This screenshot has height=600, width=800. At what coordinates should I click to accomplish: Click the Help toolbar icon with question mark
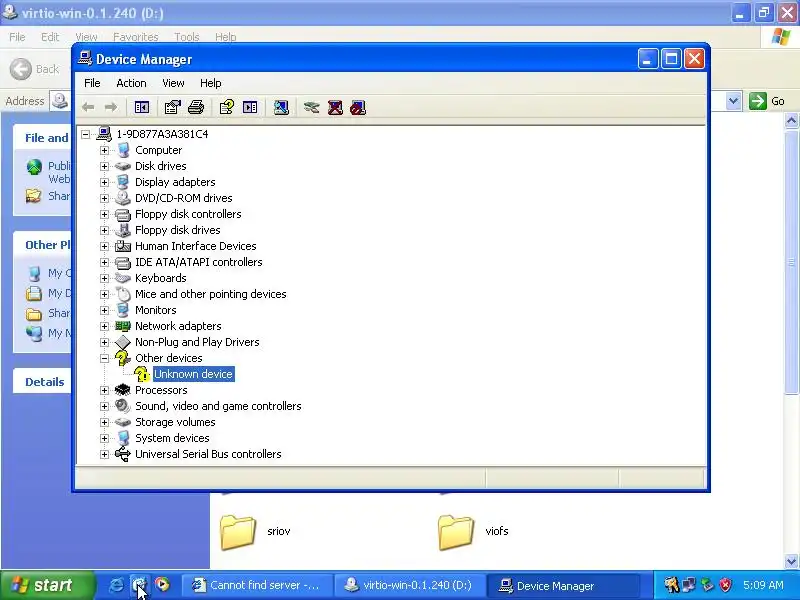[x=227, y=107]
